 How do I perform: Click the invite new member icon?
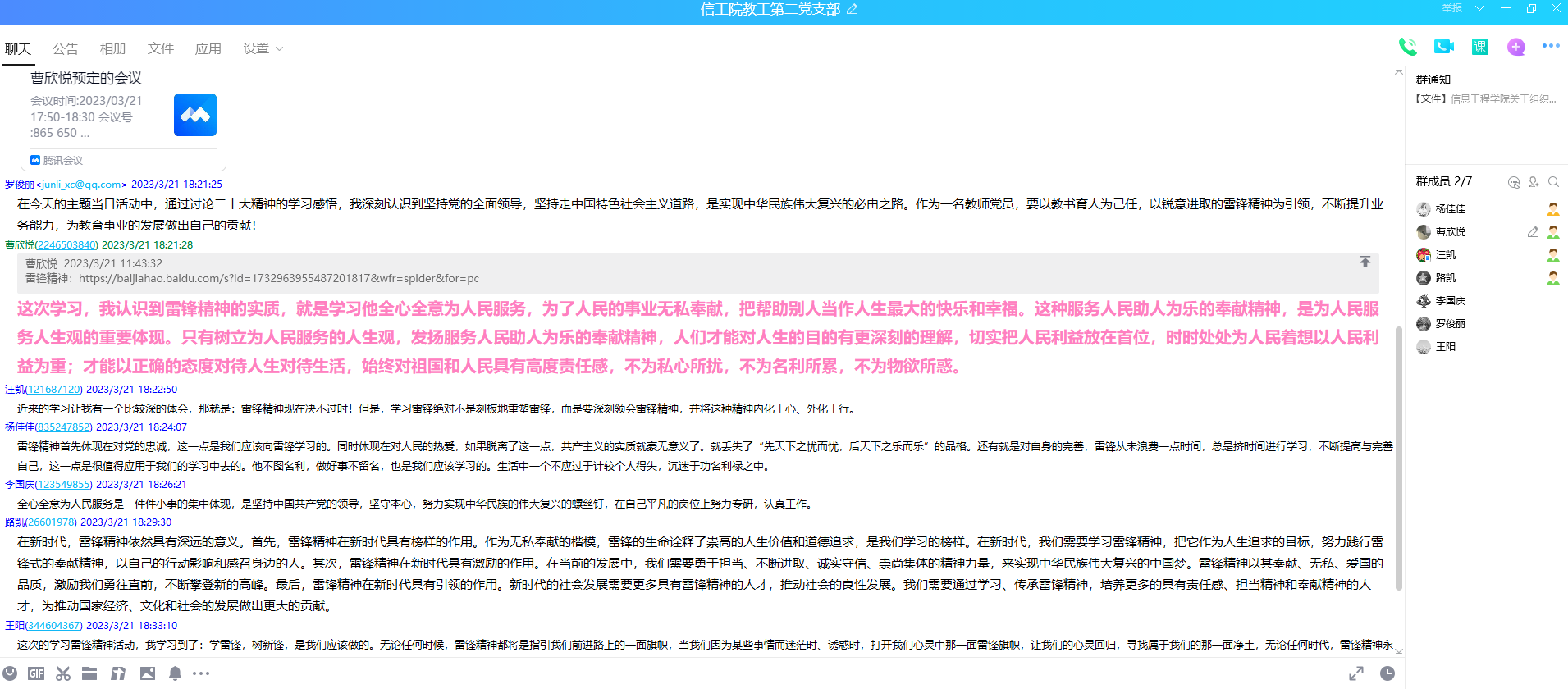(1534, 182)
